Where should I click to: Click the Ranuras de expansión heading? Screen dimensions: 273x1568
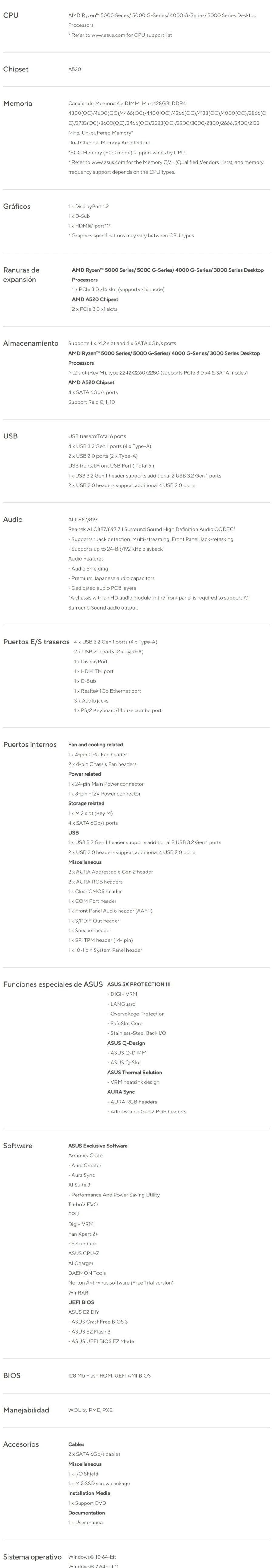coord(21,275)
